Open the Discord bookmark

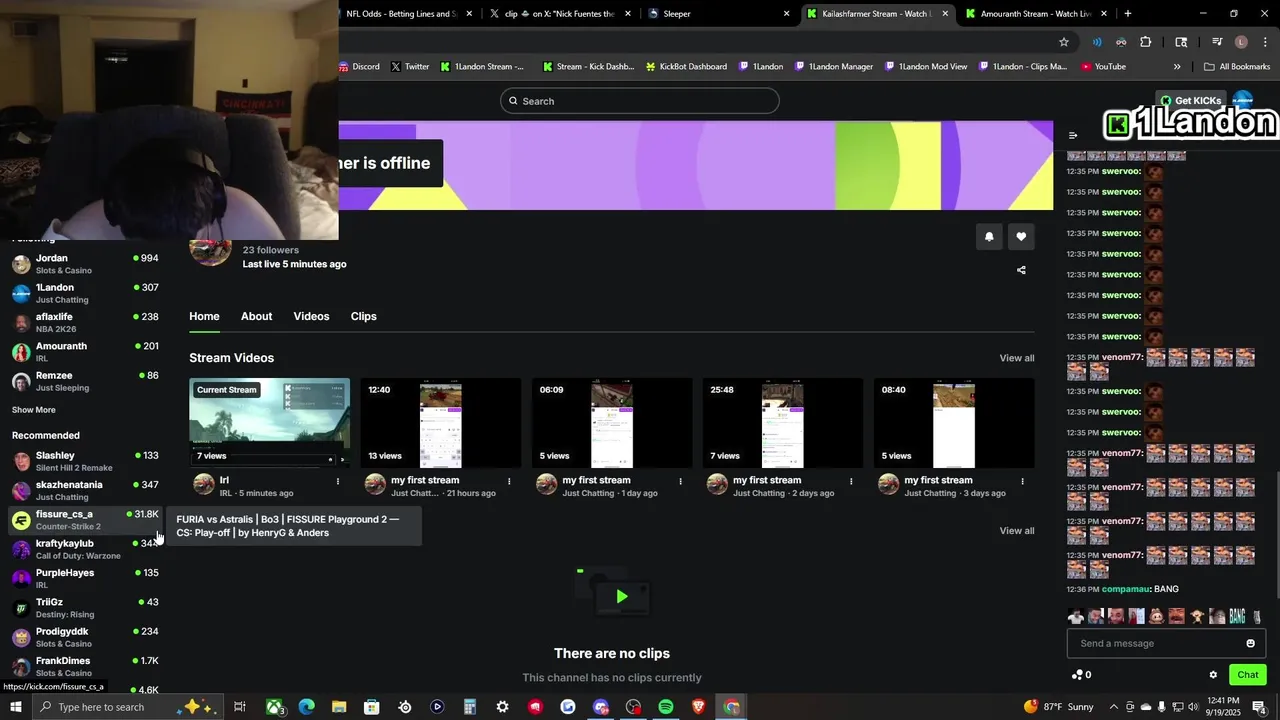pos(358,67)
